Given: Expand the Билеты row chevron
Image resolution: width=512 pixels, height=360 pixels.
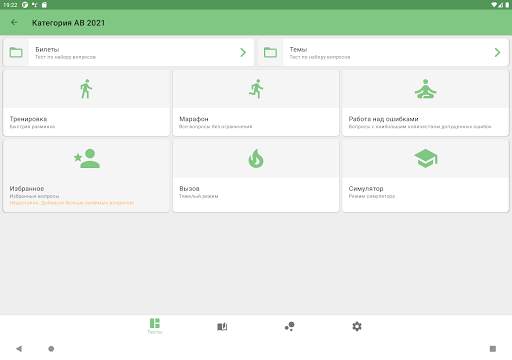Looking at the screenshot, I should 243,52.
